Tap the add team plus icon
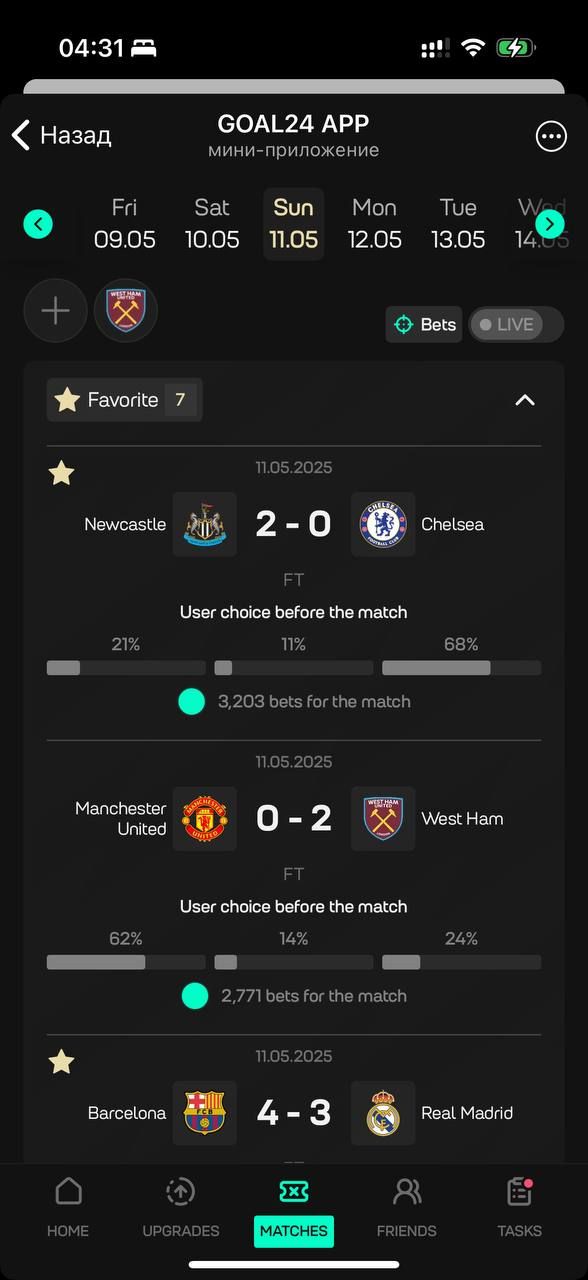The height and width of the screenshot is (1280, 588). [x=55, y=310]
